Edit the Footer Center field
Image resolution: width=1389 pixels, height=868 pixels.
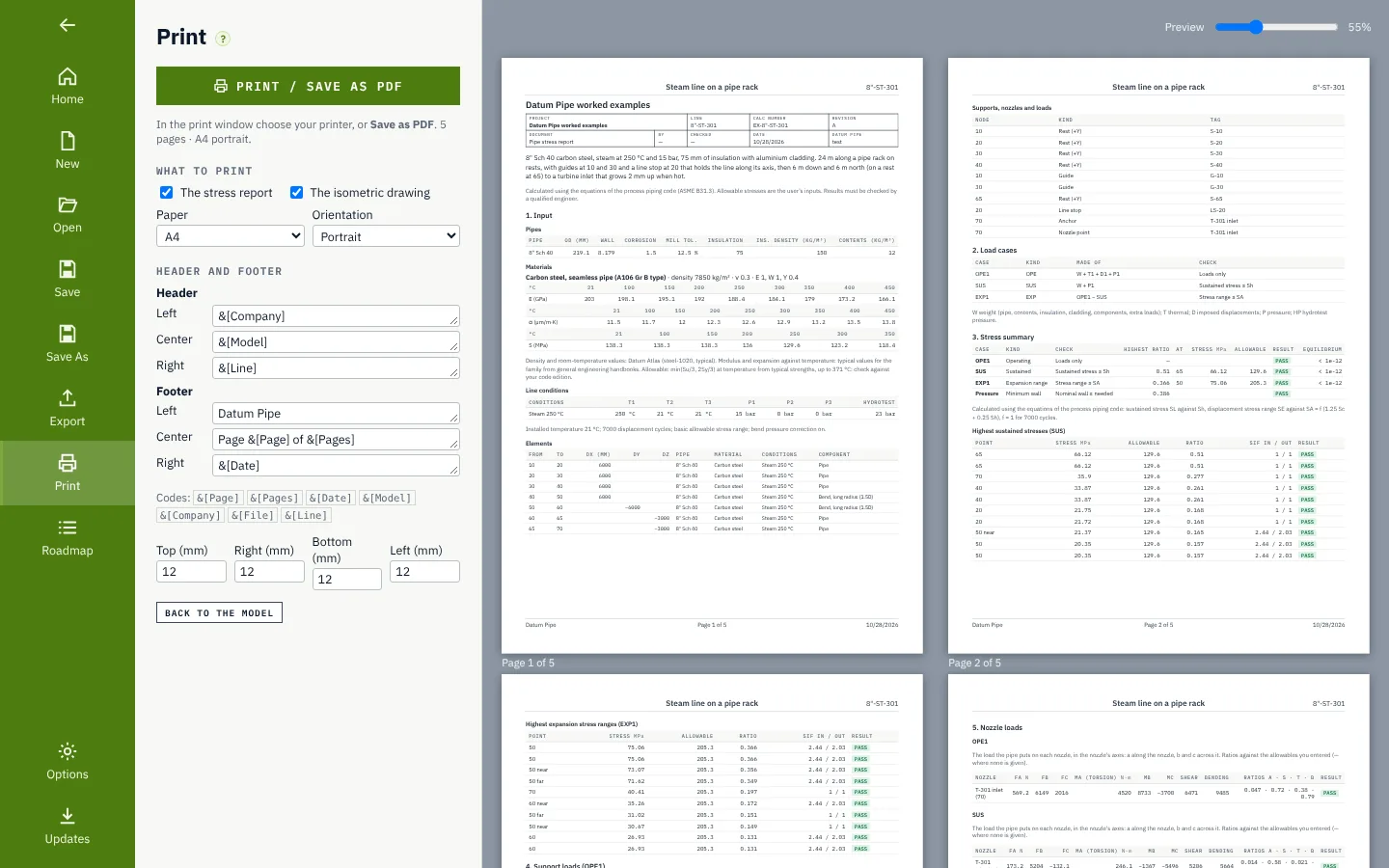pos(336,440)
